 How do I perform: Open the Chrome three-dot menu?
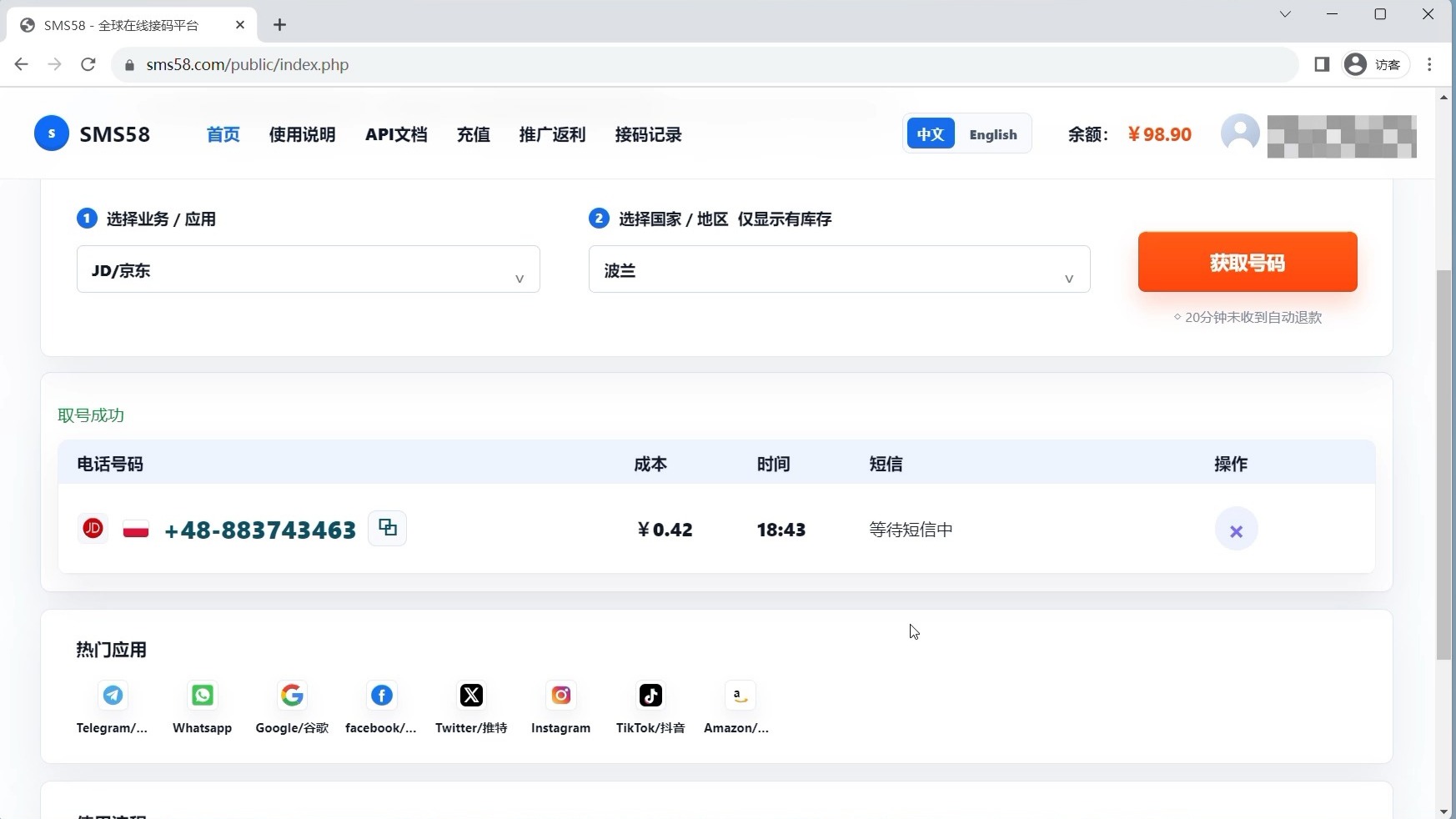(1430, 64)
